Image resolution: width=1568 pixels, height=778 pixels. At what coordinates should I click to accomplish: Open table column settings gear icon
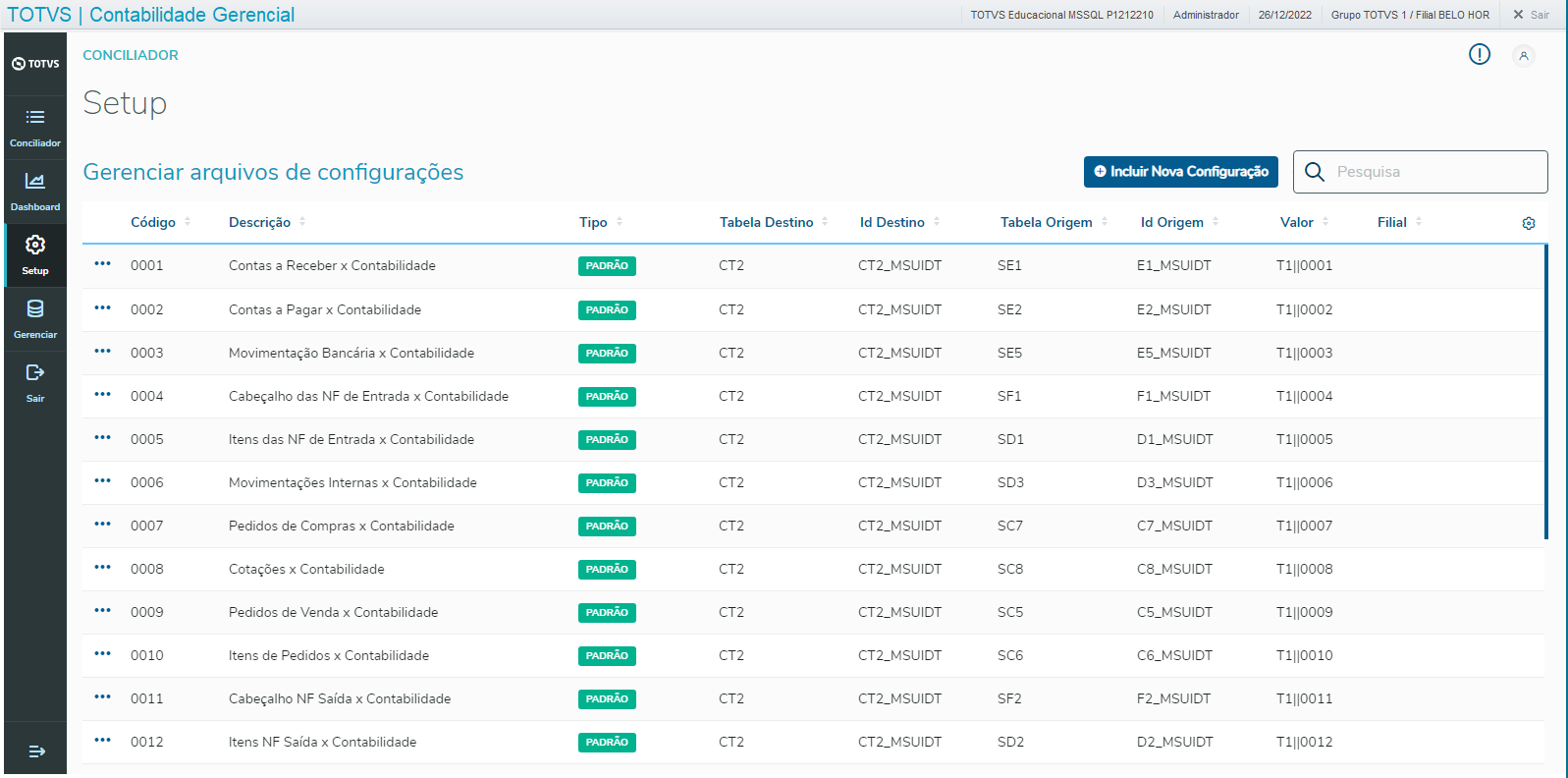[x=1528, y=224]
